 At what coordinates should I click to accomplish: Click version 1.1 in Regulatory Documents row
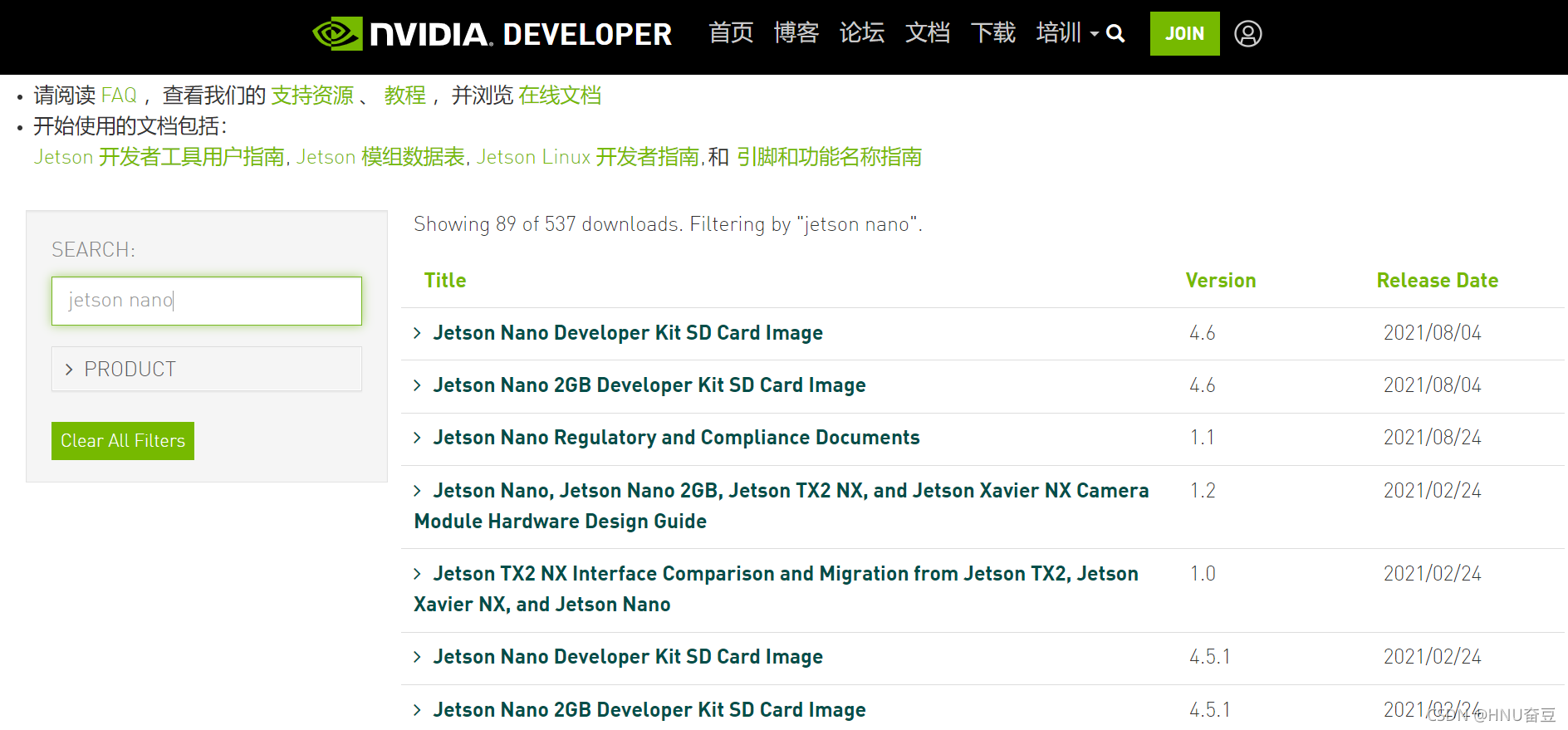point(1202,438)
